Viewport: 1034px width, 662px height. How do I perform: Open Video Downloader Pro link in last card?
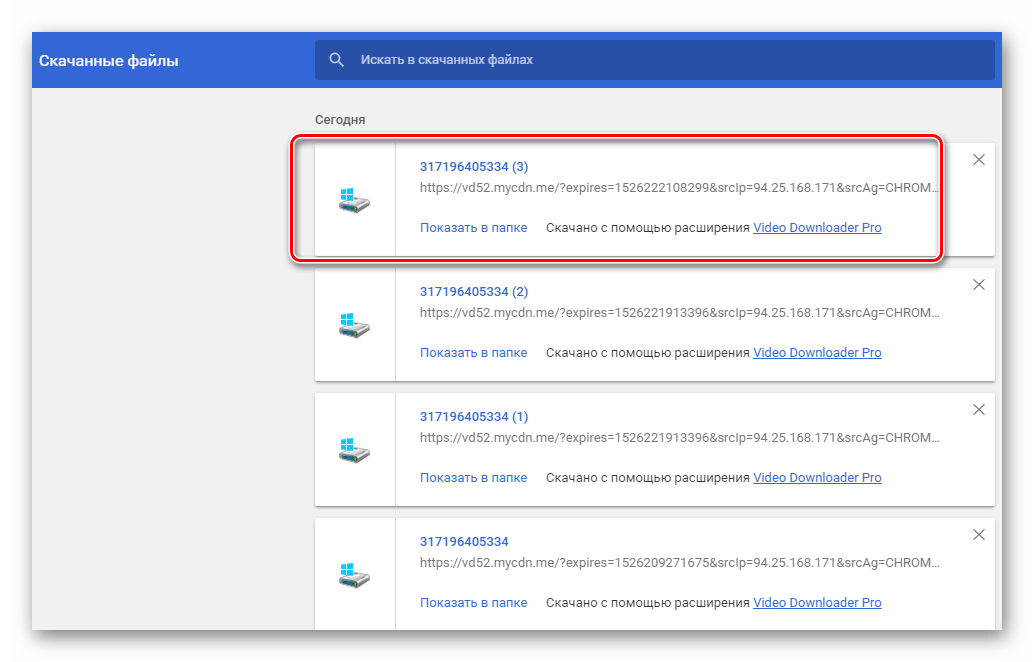click(x=817, y=603)
